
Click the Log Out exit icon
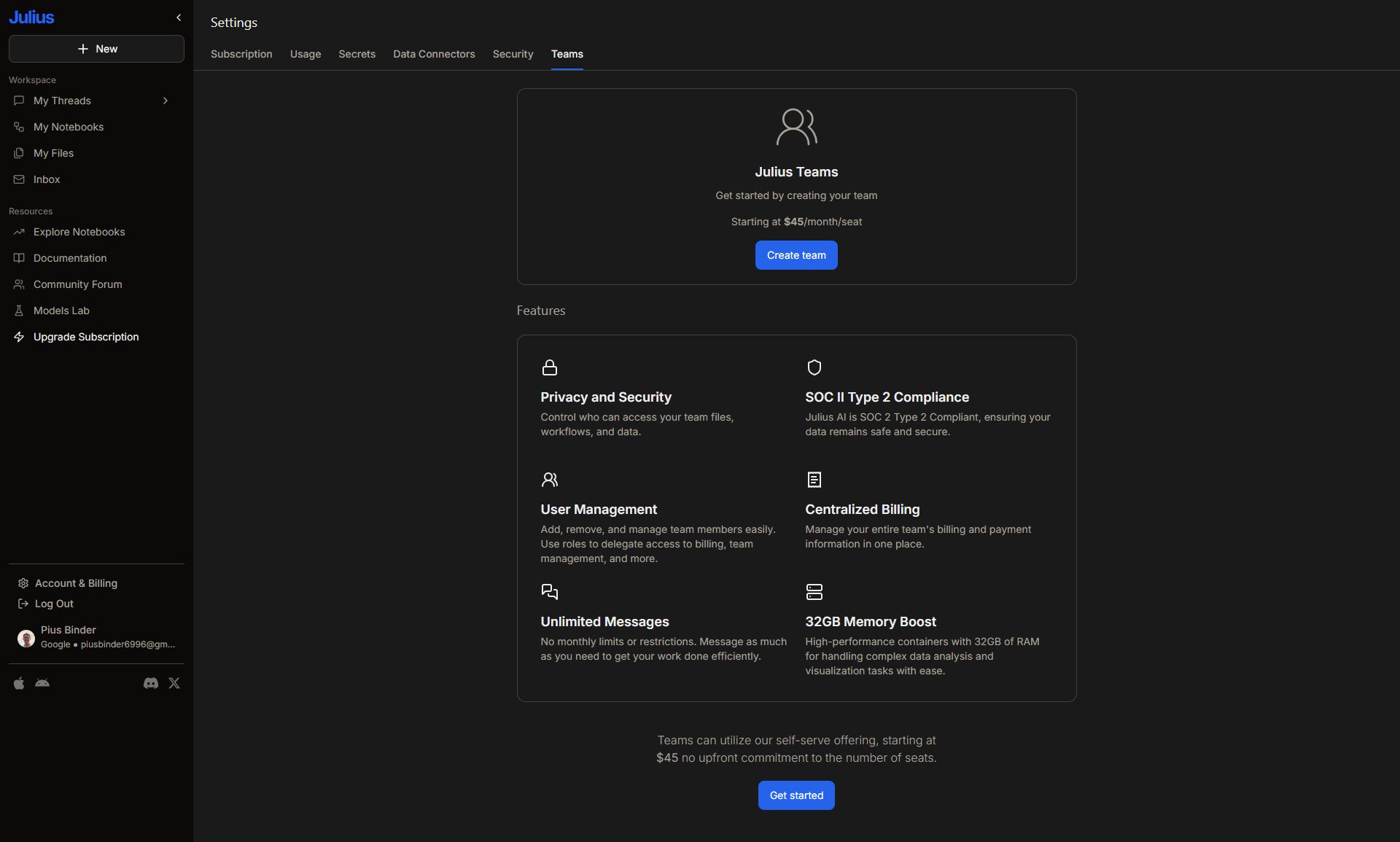[x=23, y=604]
